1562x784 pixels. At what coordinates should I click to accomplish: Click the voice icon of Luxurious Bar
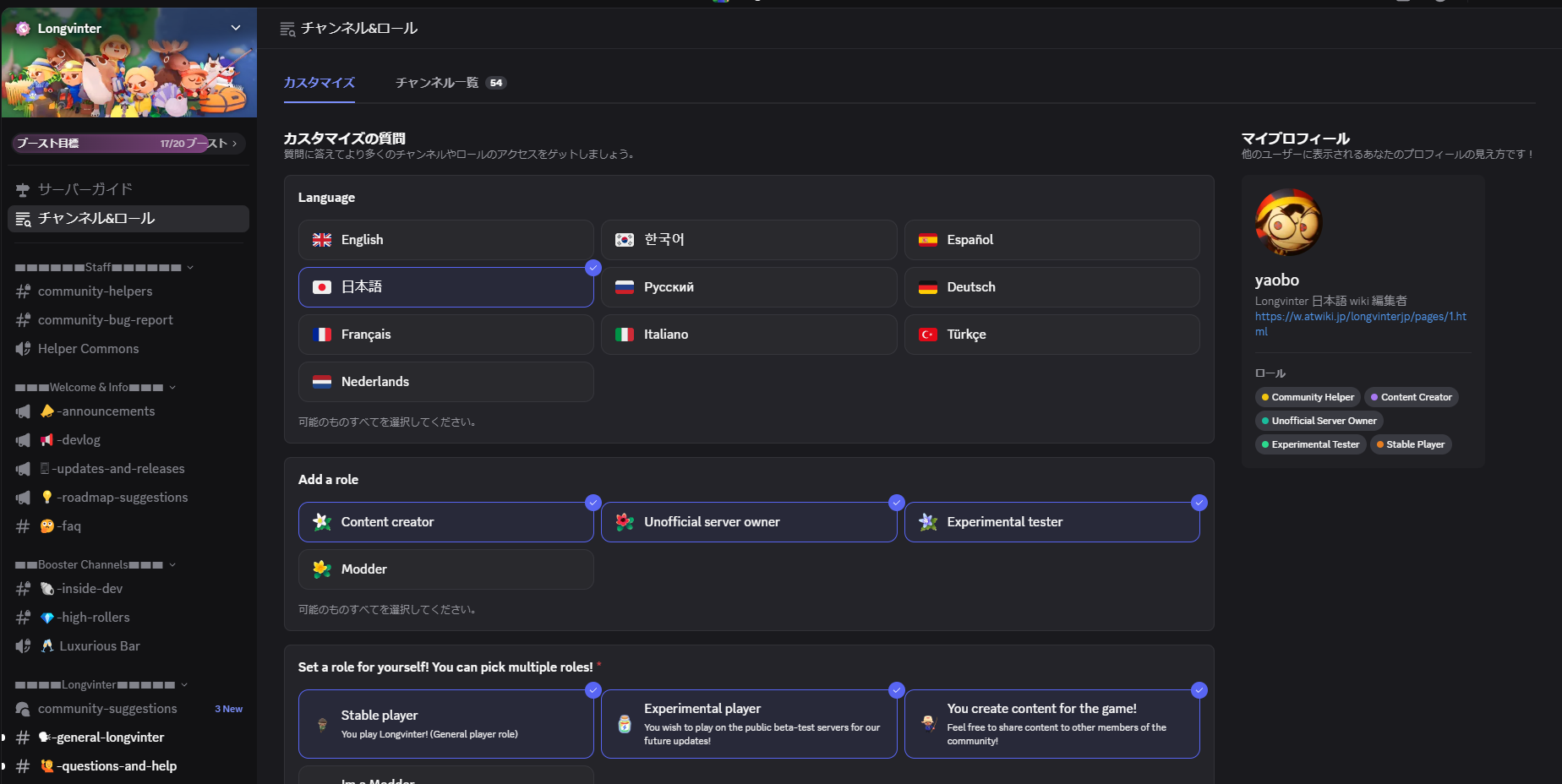23,646
